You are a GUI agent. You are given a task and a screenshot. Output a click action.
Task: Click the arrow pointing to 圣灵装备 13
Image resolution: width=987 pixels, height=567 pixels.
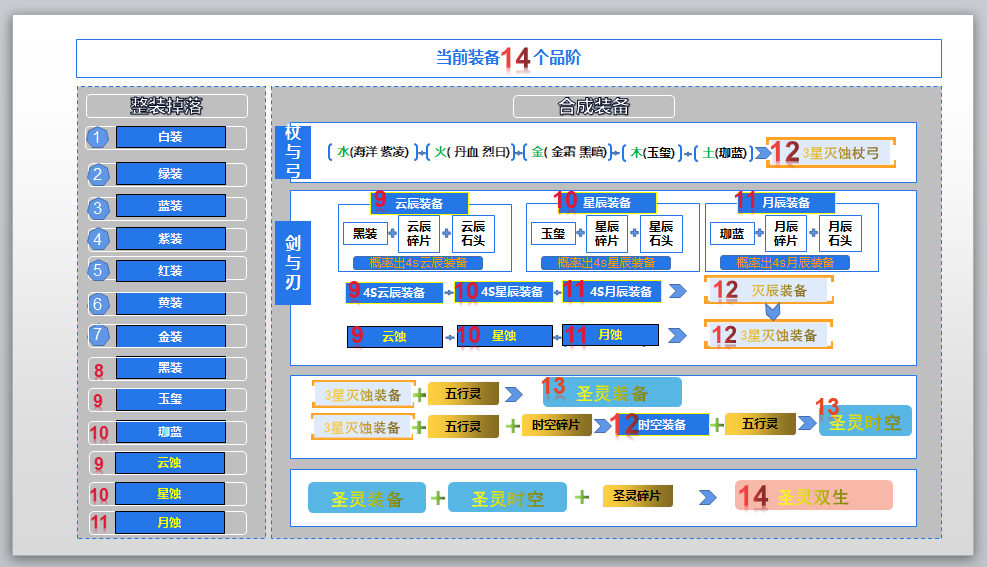coord(514,395)
